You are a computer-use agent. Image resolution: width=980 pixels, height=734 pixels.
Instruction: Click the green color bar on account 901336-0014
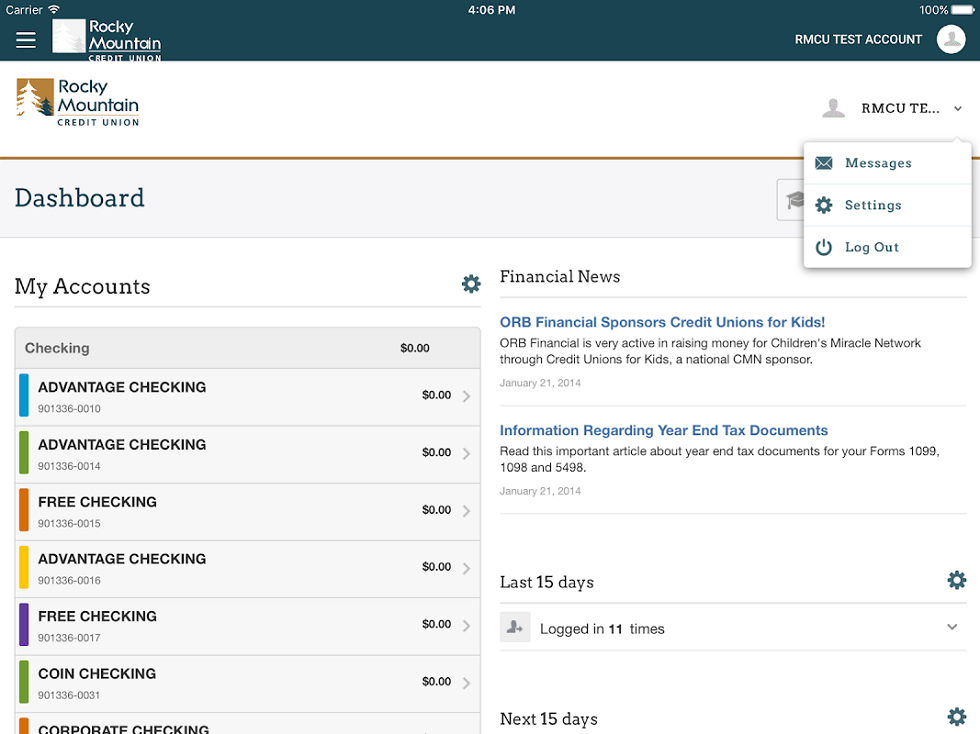pos(24,453)
